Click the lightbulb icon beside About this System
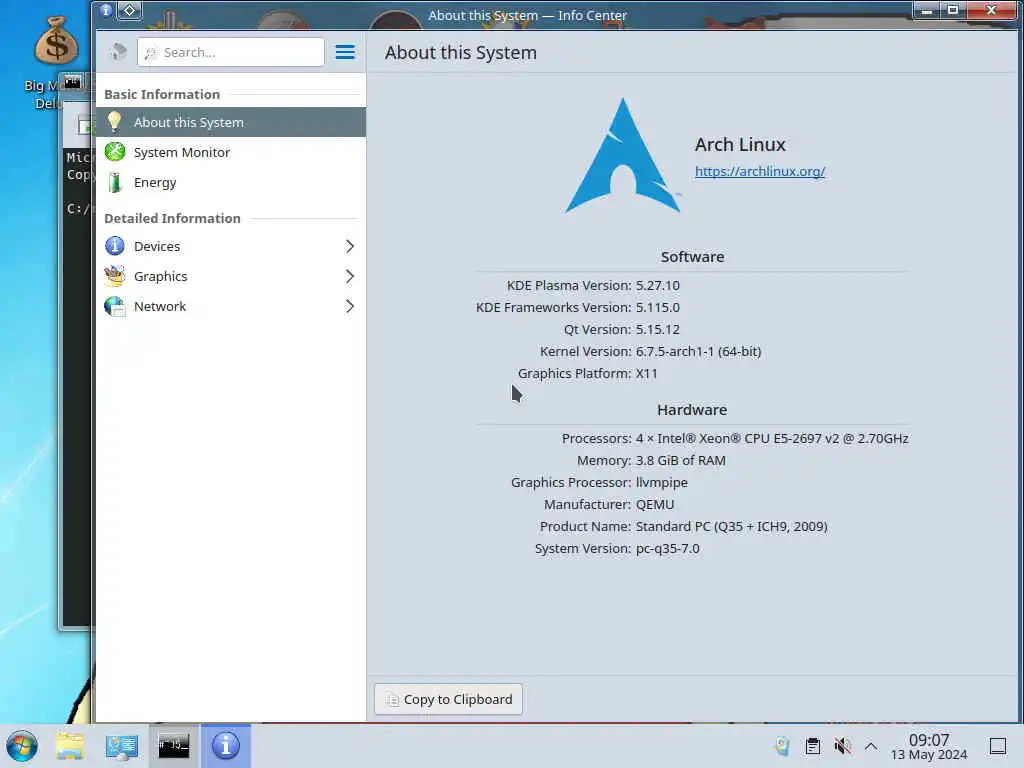Screen dimensions: 1024x768 (114, 121)
